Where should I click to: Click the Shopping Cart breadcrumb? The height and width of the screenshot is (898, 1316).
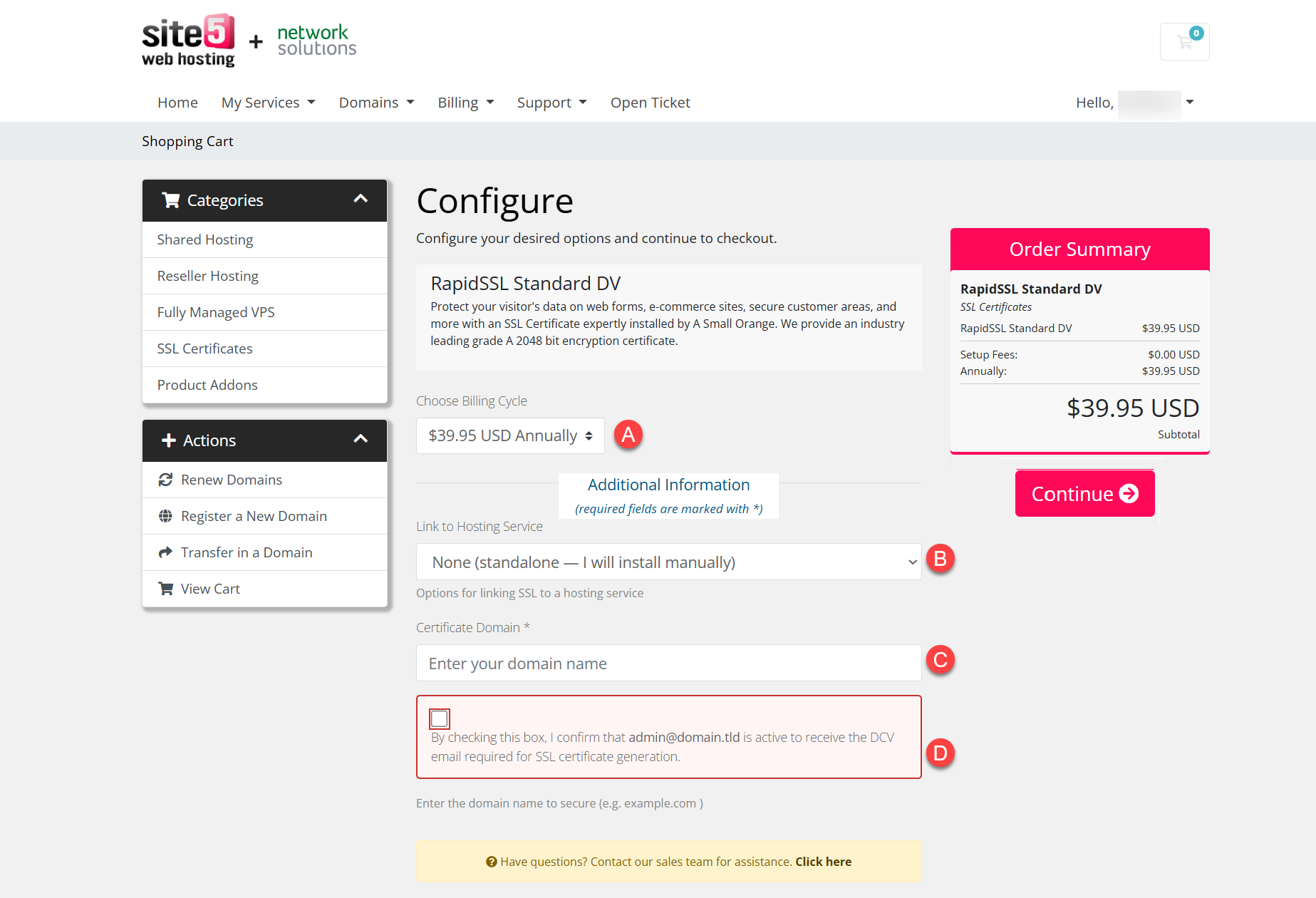pos(187,141)
